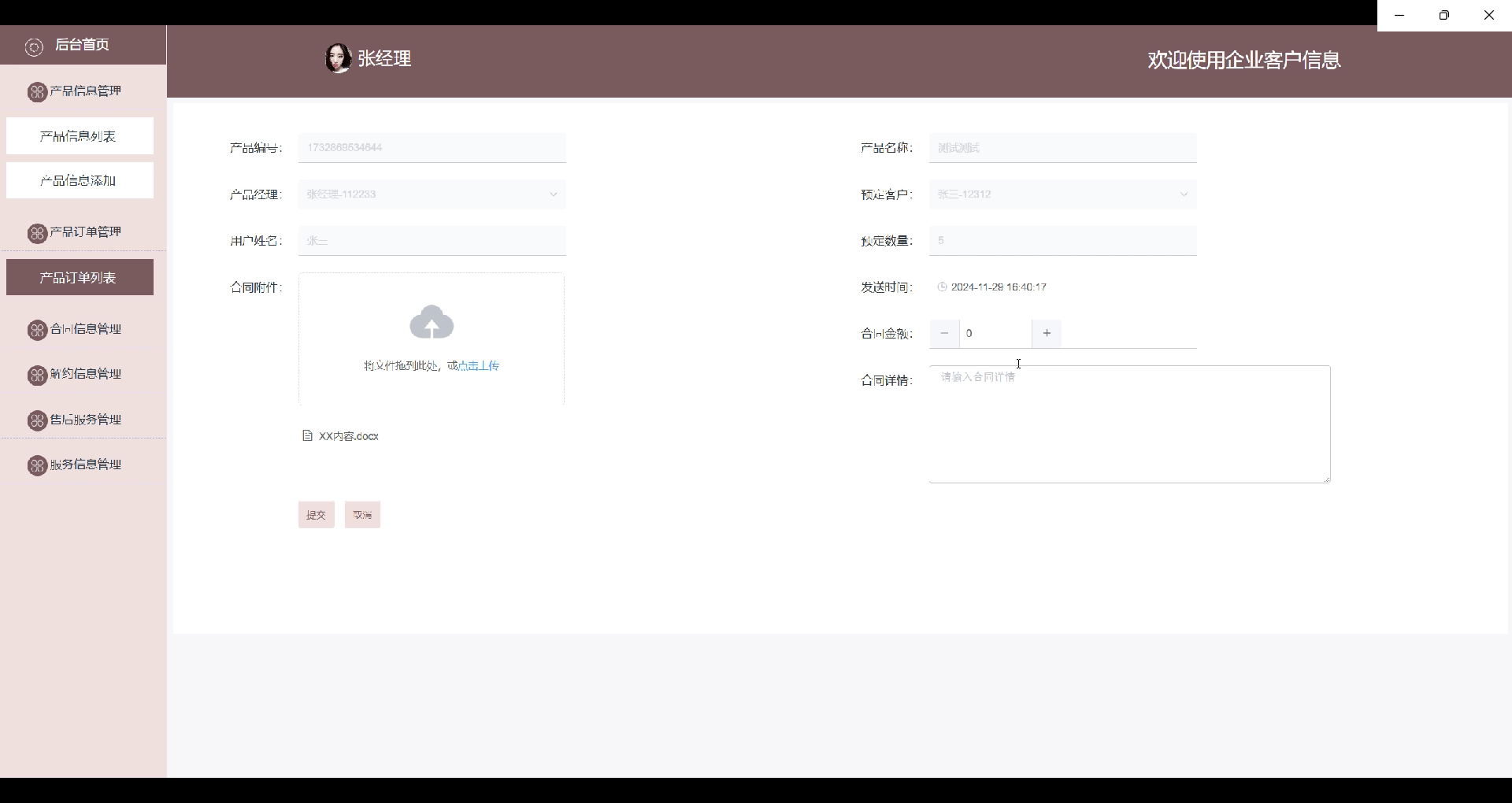This screenshot has width=1512, height=803.
Task: Click the clock icon beside 发送时间
Action: coord(942,287)
